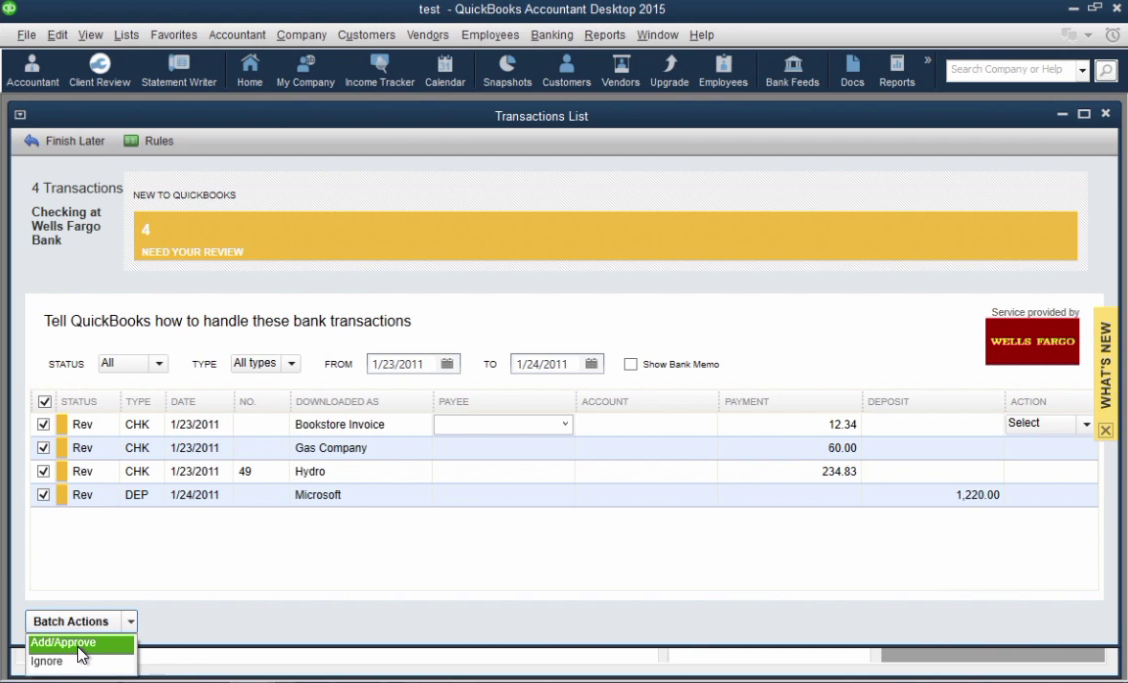The image size is (1128, 683).
Task: Uncheck the Gas Company transaction
Action: [x=43, y=448]
